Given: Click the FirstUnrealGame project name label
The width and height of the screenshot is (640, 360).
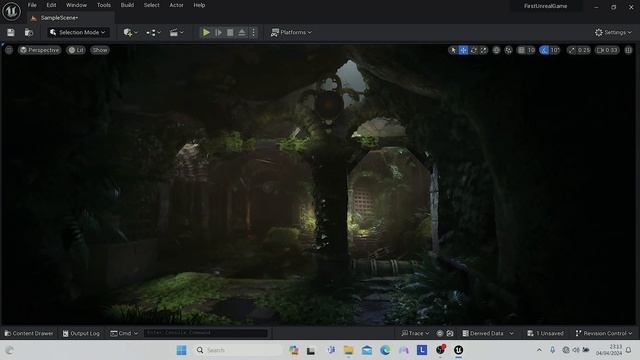Looking at the screenshot, I should [x=545, y=6].
